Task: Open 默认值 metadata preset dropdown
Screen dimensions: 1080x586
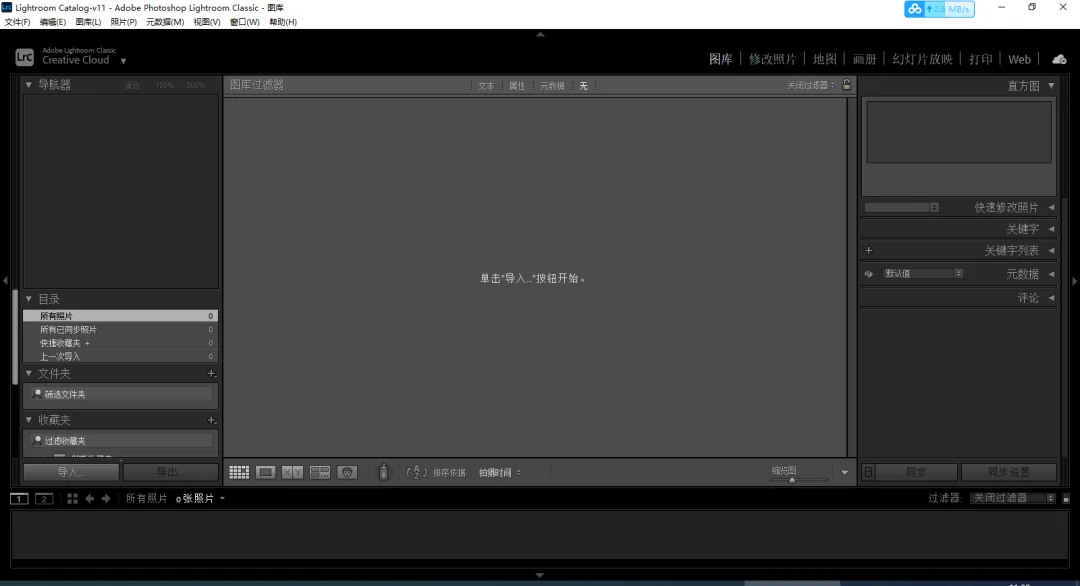Action: click(922, 274)
